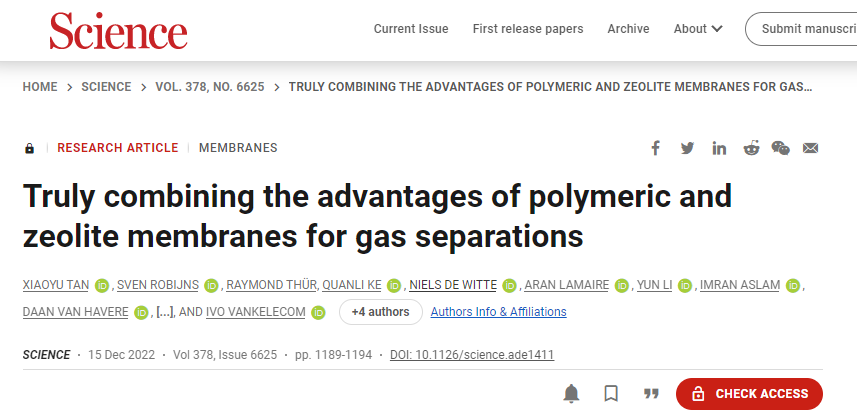Screen dimensions: 857x415
Task: Open the Current Issue menu item
Action: click(411, 29)
